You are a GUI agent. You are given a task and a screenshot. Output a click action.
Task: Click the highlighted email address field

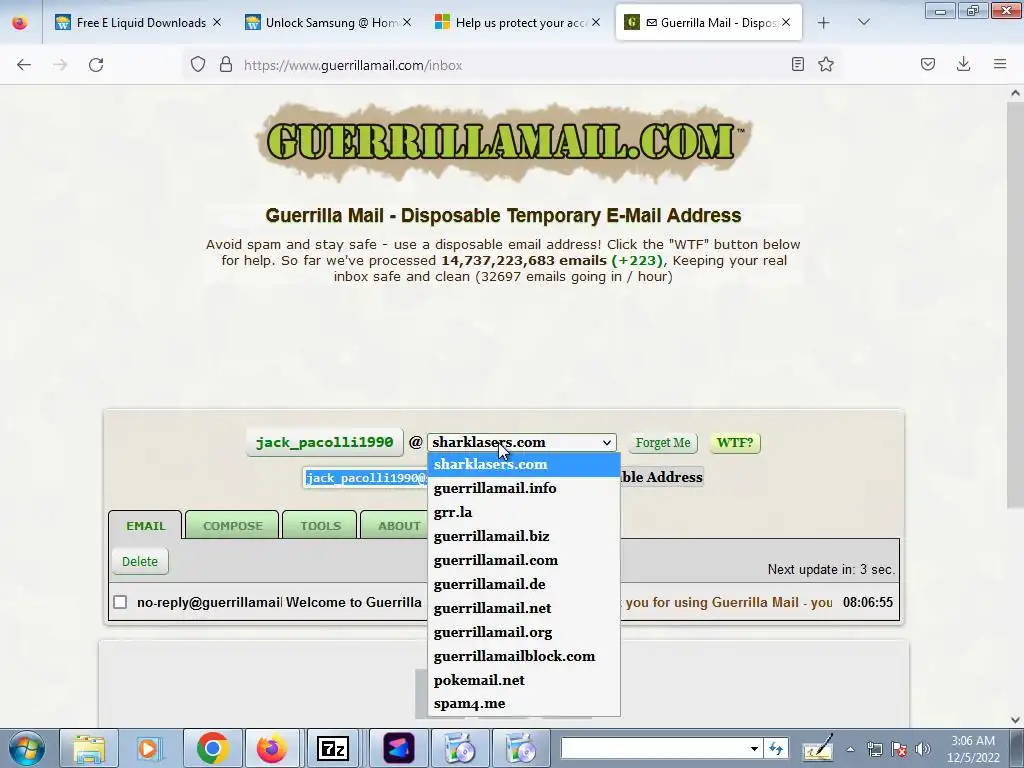coord(366,478)
